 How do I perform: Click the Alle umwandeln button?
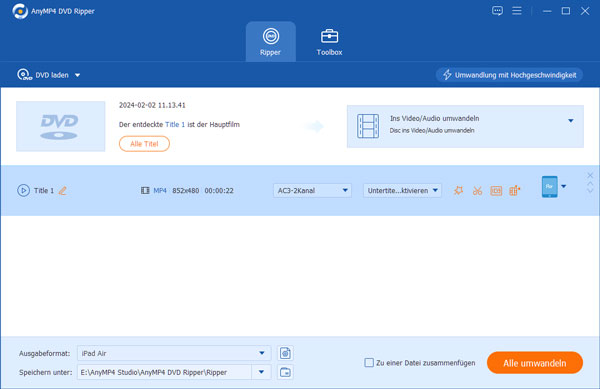tap(535, 363)
